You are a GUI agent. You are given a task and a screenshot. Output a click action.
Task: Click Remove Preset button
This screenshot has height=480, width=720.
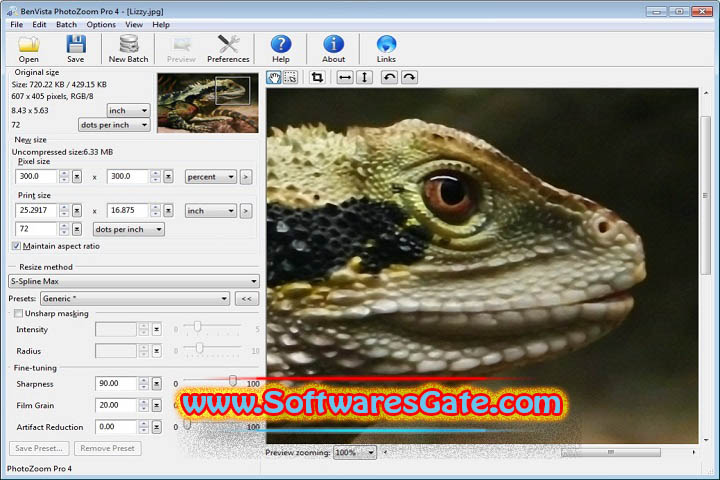[x=107, y=448]
